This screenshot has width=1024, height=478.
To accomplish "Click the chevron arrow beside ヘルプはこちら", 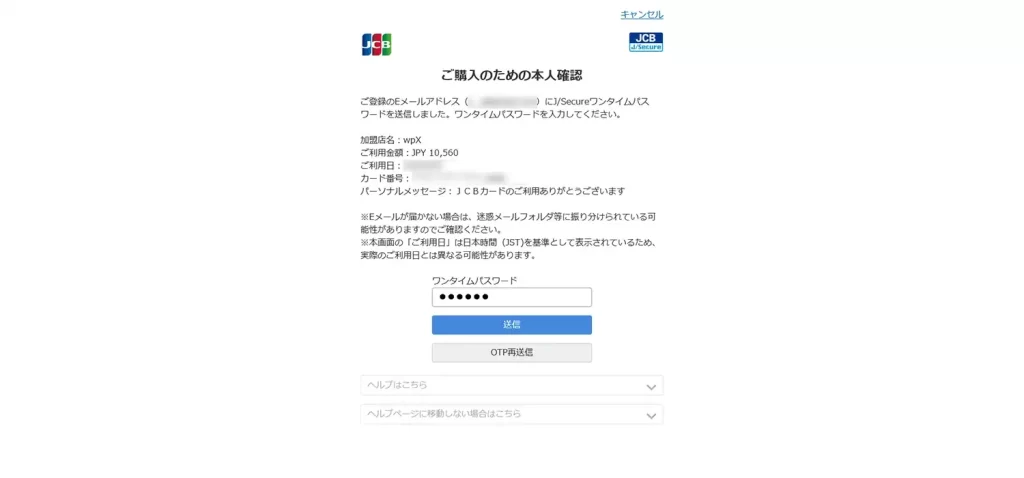I will (650, 387).
